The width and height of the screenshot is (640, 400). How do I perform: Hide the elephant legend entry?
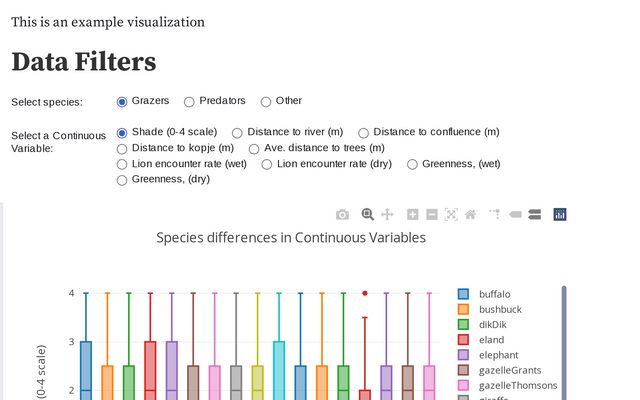[498, 354]
